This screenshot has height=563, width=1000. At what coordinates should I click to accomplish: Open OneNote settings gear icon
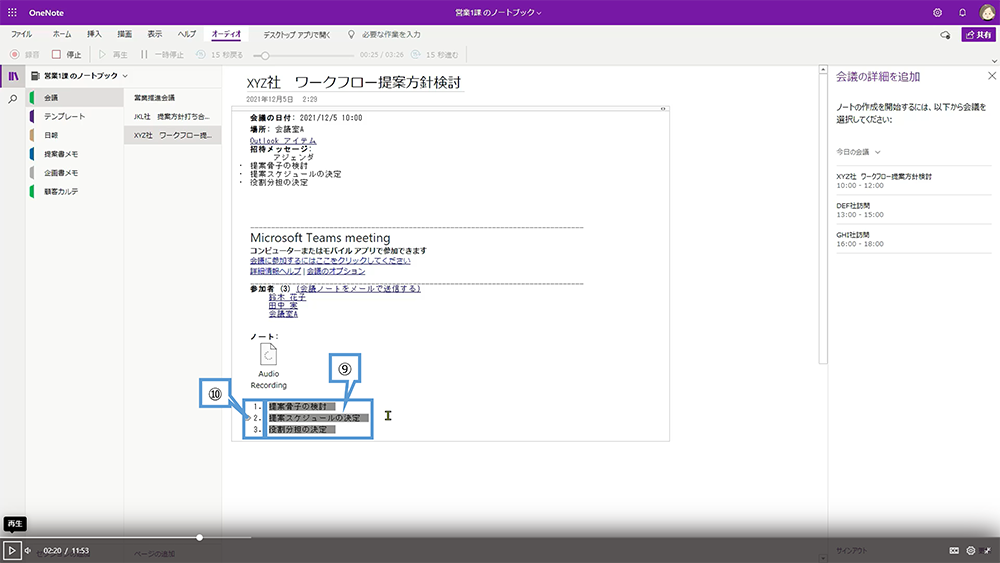tap(937, 13)
